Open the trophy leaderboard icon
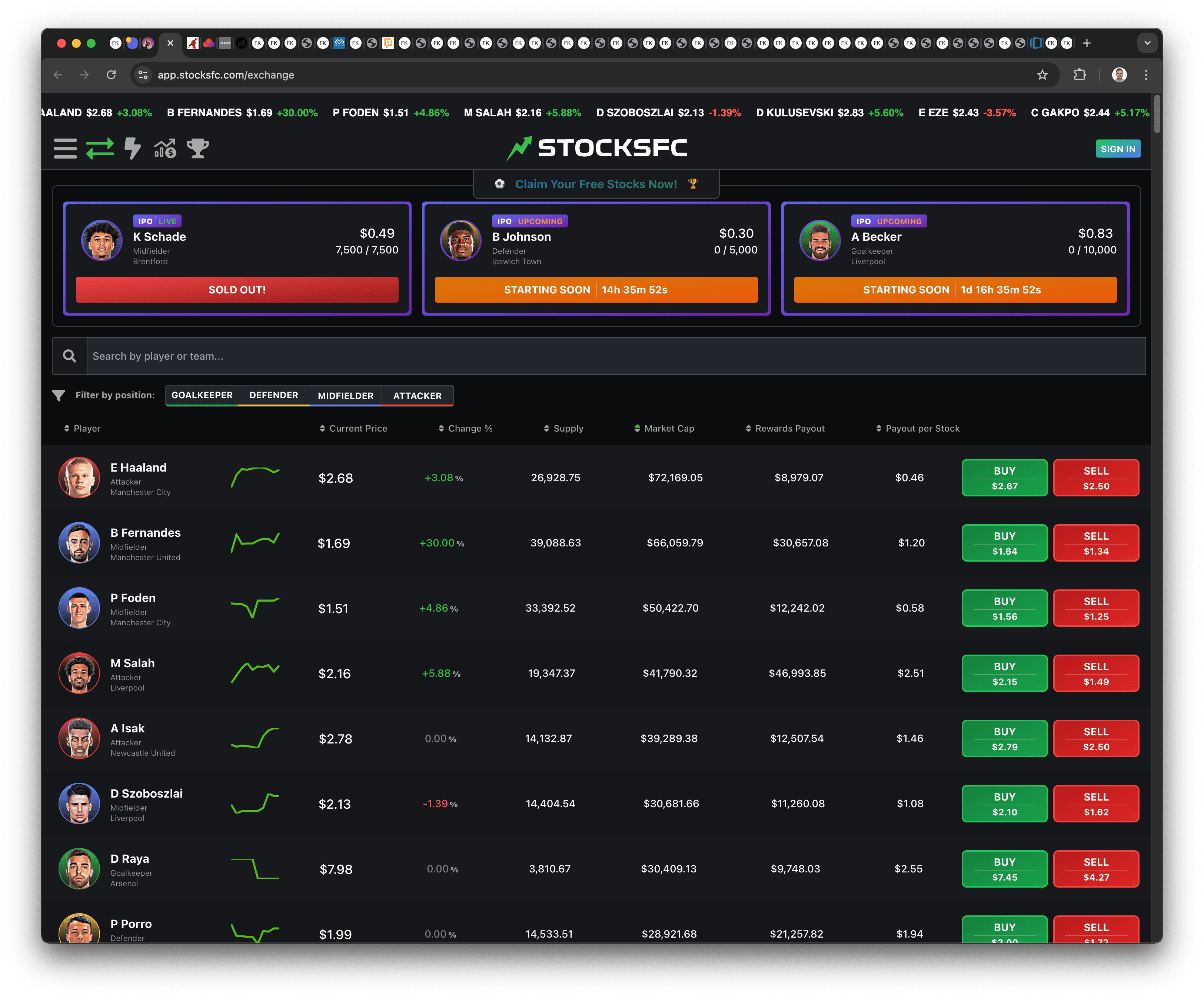The height and width of the screenshot is (998, 1204). (x=198, y=149)
